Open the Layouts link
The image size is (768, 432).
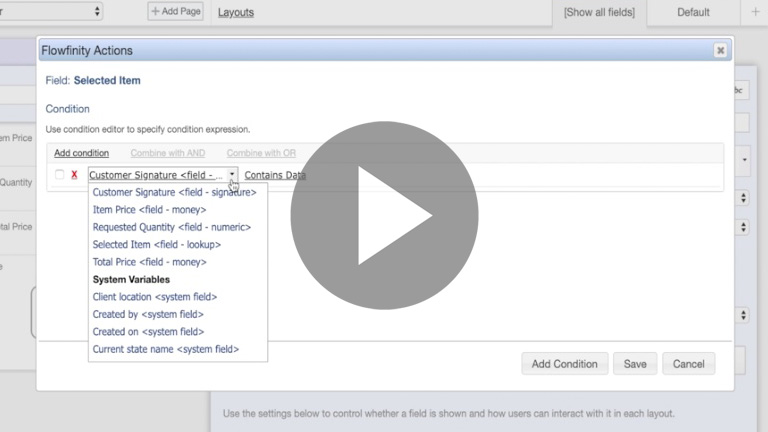235,13
